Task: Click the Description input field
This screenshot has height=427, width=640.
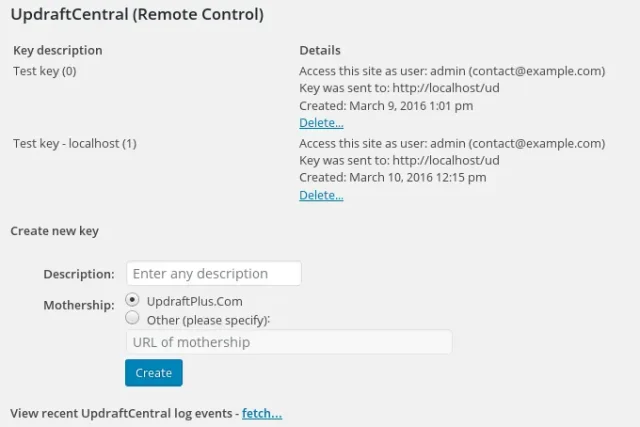Action: [213, 273]
